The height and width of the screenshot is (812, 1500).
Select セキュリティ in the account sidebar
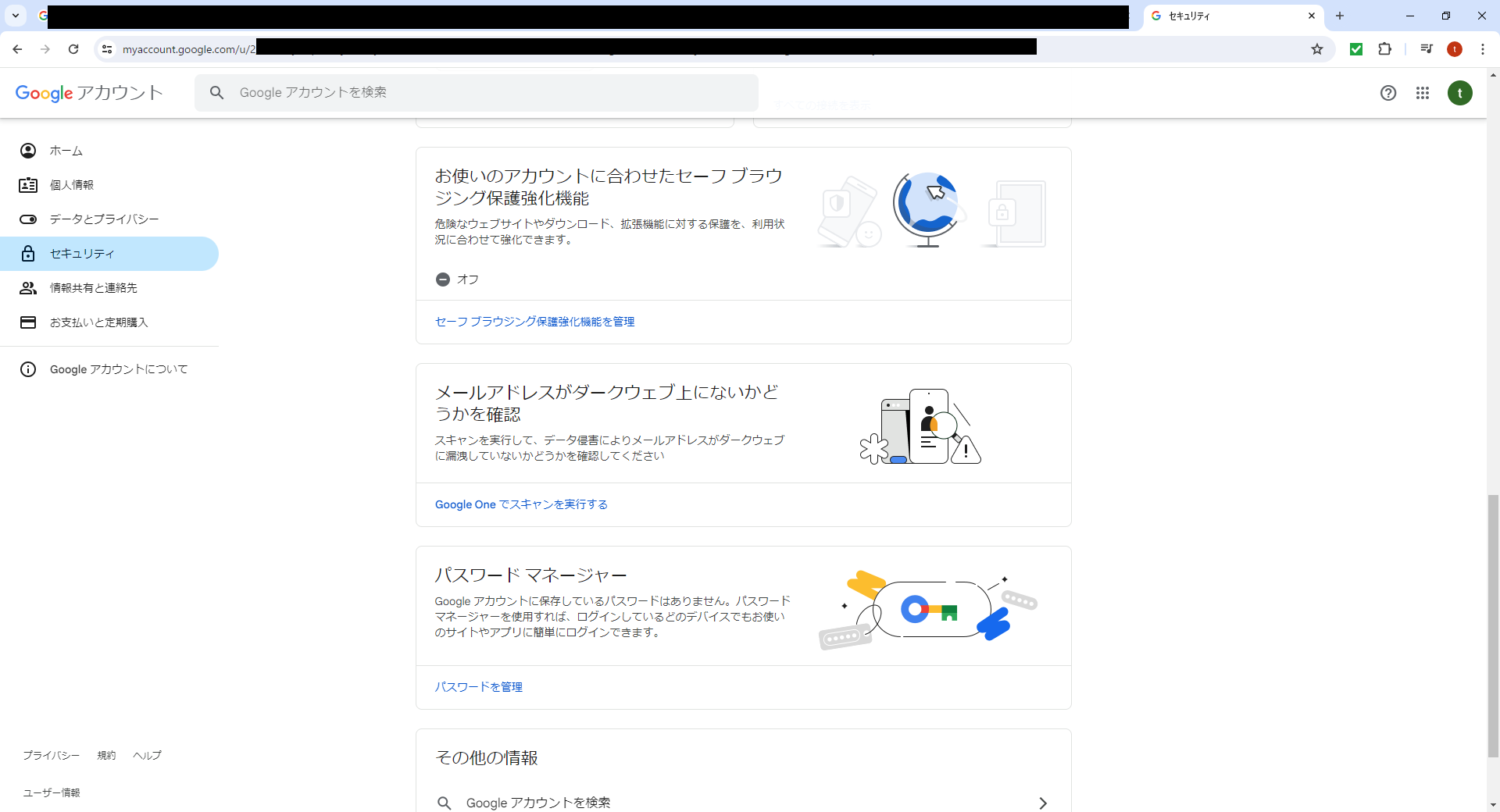coord(81,253)
